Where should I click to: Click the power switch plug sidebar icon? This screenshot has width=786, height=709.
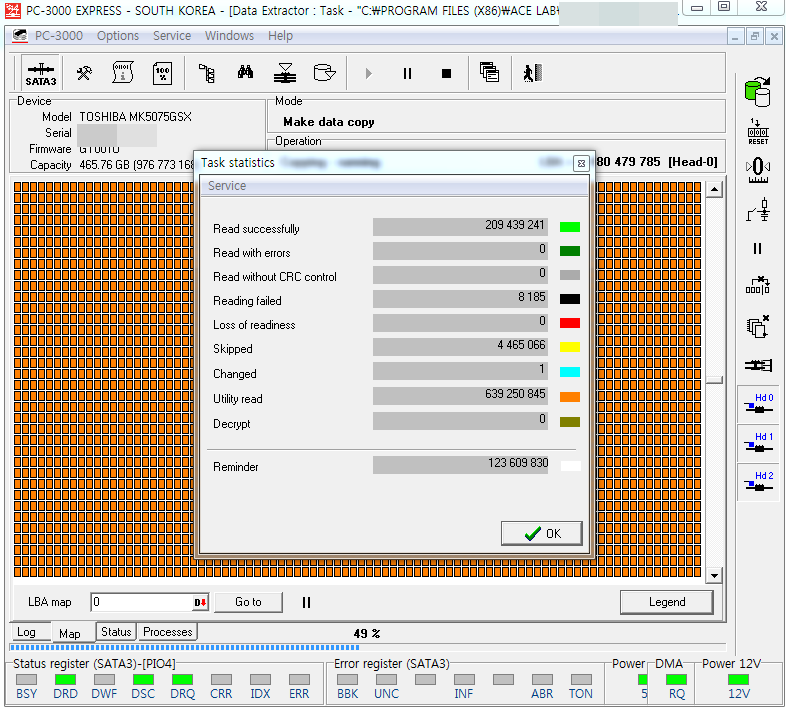tap(758, 210)
